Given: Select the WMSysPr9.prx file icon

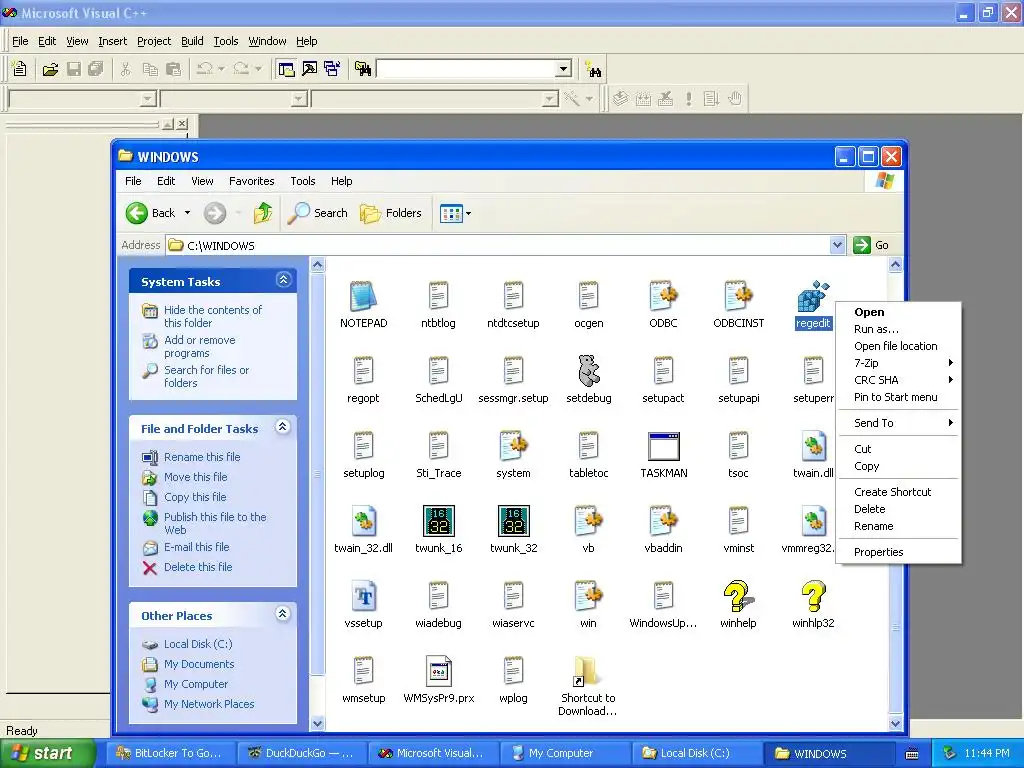Looking at the screenshot, I should point(438,671).
